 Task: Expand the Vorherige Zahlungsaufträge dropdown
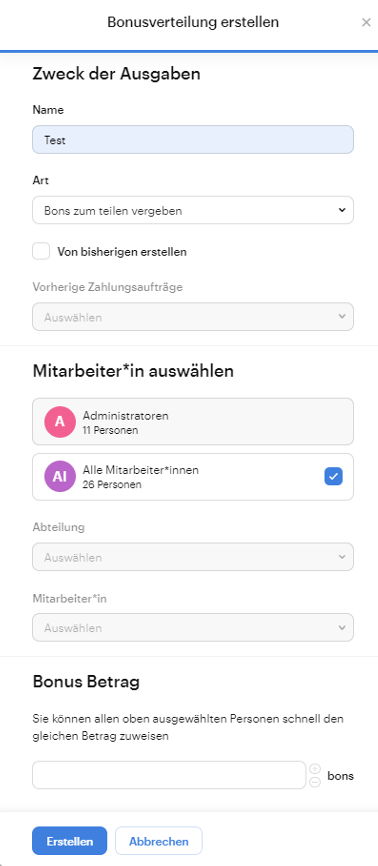(193, 316)
